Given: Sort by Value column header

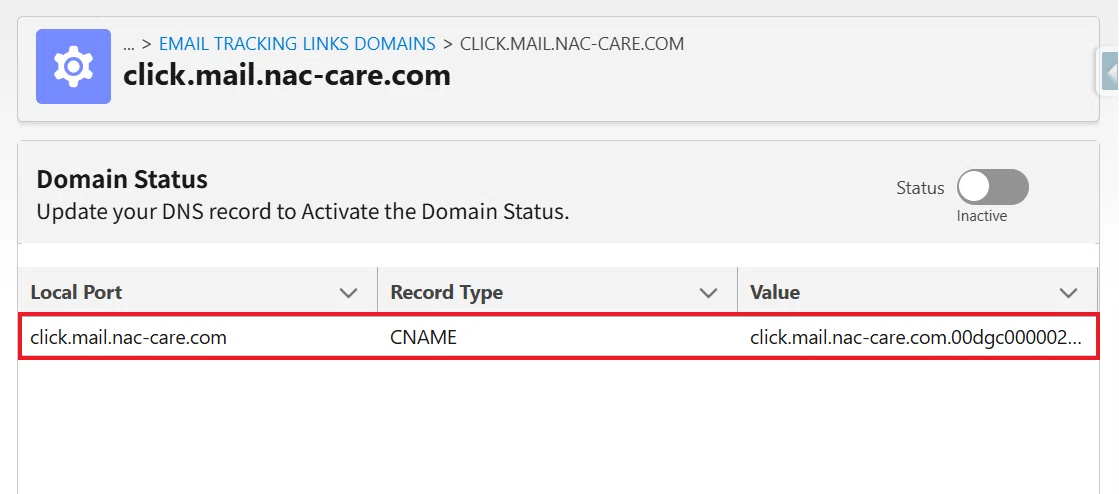Looking at the screenshot, I should (x=775, y=292).
